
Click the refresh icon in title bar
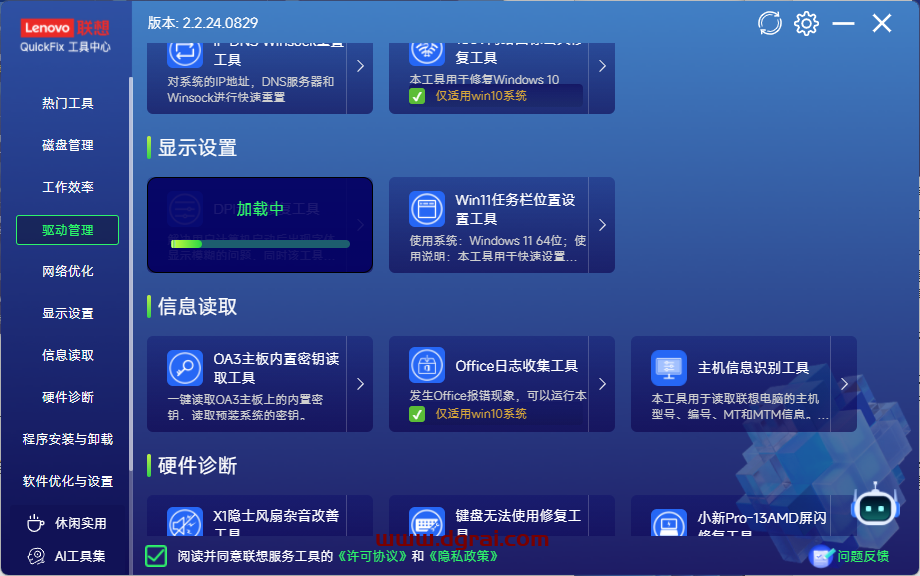(769, 23)
